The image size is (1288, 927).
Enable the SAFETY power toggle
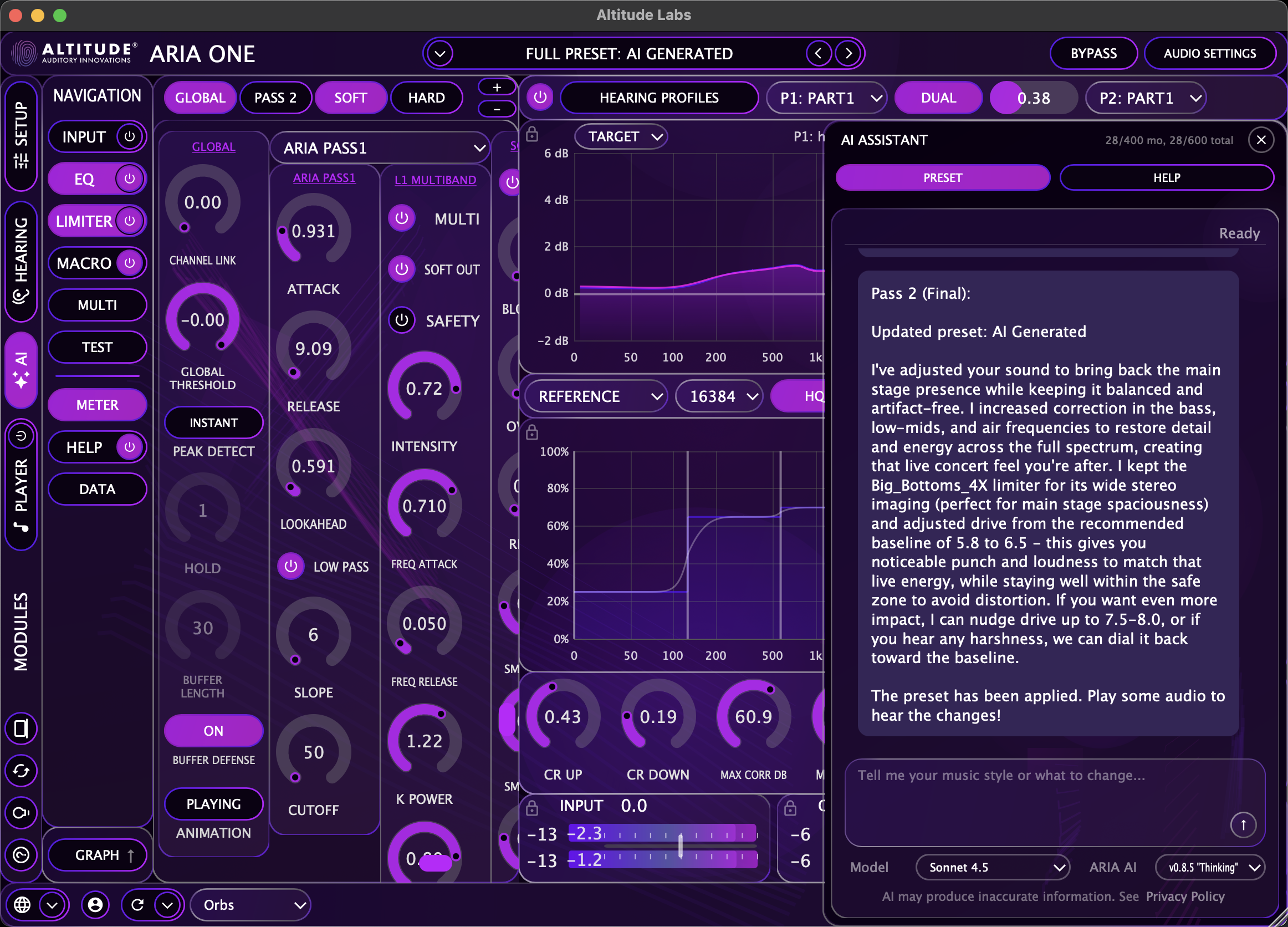[x=401, y=320]
